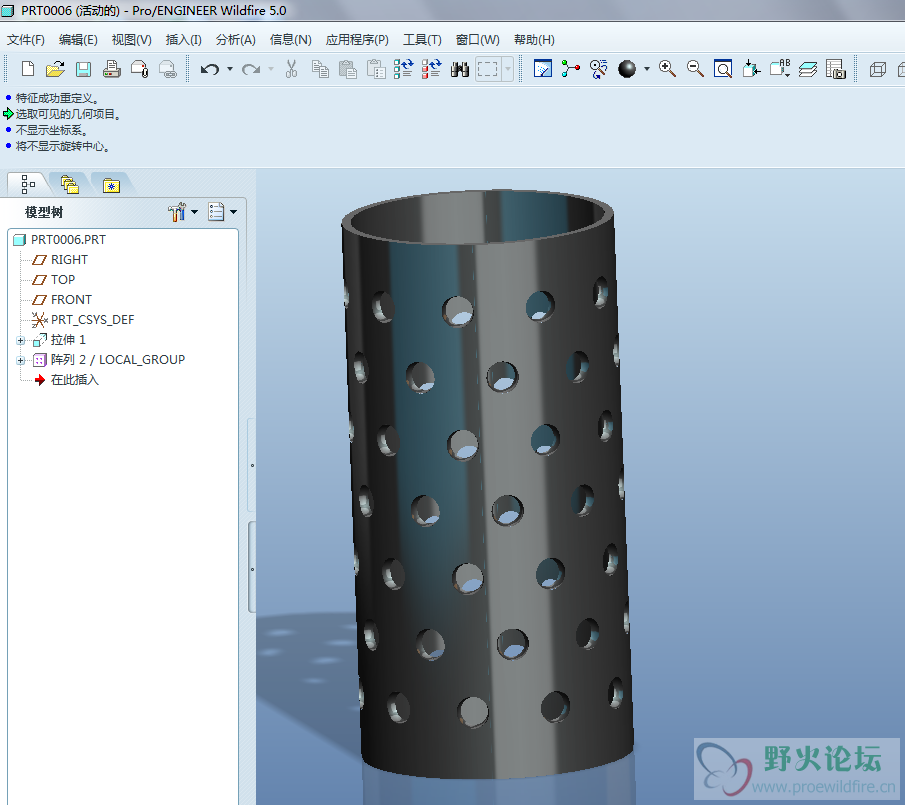Regenerate the model
The height and width of the screenshot is (805, 905).
coord(403,69)
